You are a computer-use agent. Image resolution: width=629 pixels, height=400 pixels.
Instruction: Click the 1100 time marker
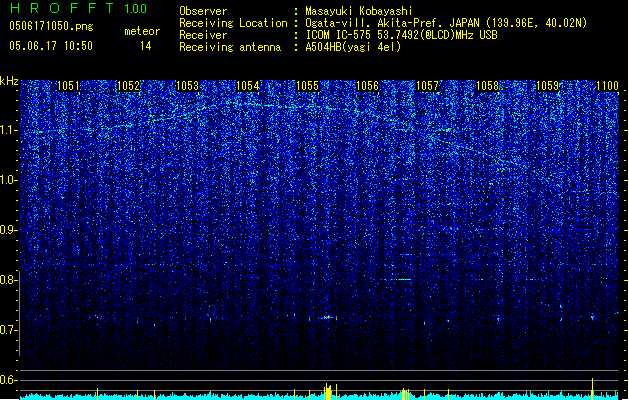point(607,86)
